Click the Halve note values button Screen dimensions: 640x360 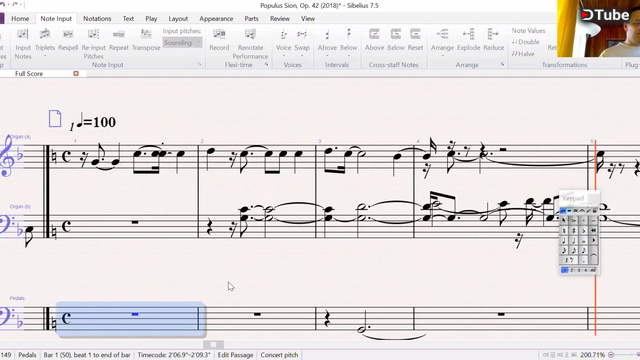pos(523,54)
